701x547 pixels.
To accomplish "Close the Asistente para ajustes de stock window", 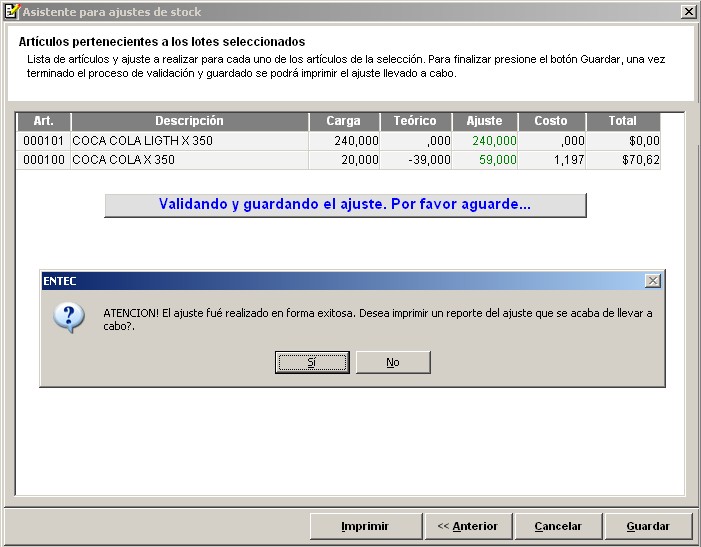I will point(688,12).
